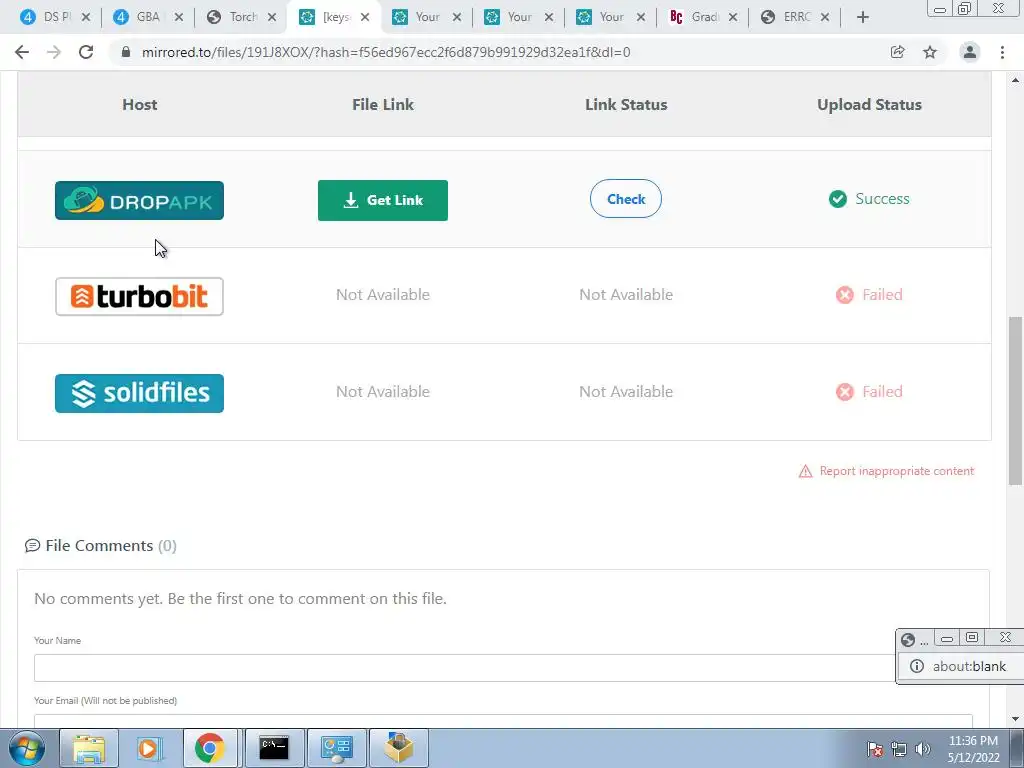Click the scrollbar up arrow
Screen dimensions: 1024x768
coord(1015,80)
